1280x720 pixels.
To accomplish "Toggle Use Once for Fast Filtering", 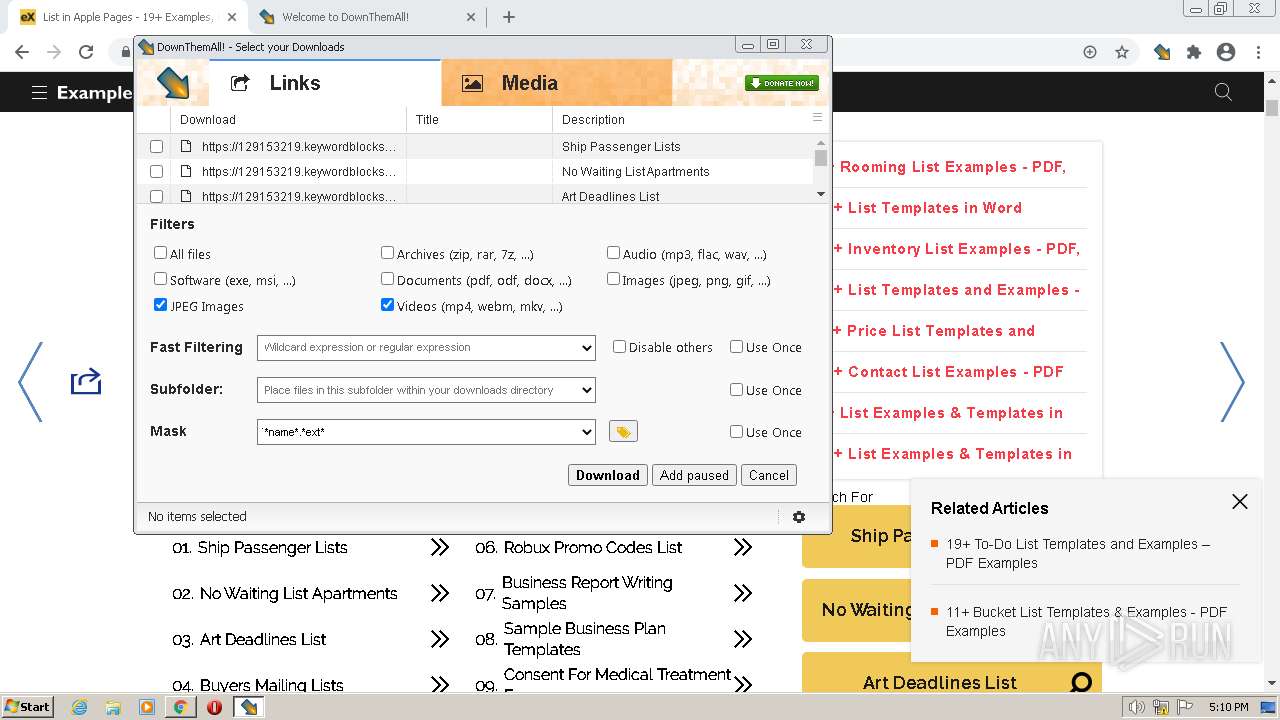I will [x=736, y=346].
